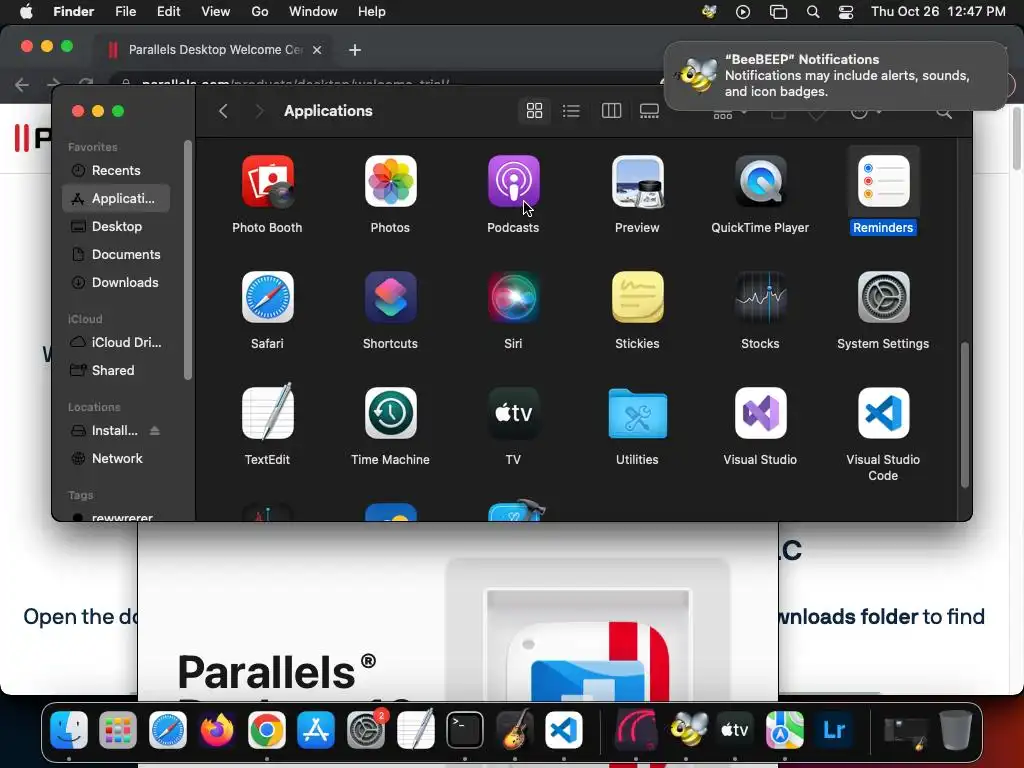The image size is (1024, 768).
Task: Open Firefox from the Dock
Action: click(217, 729)
